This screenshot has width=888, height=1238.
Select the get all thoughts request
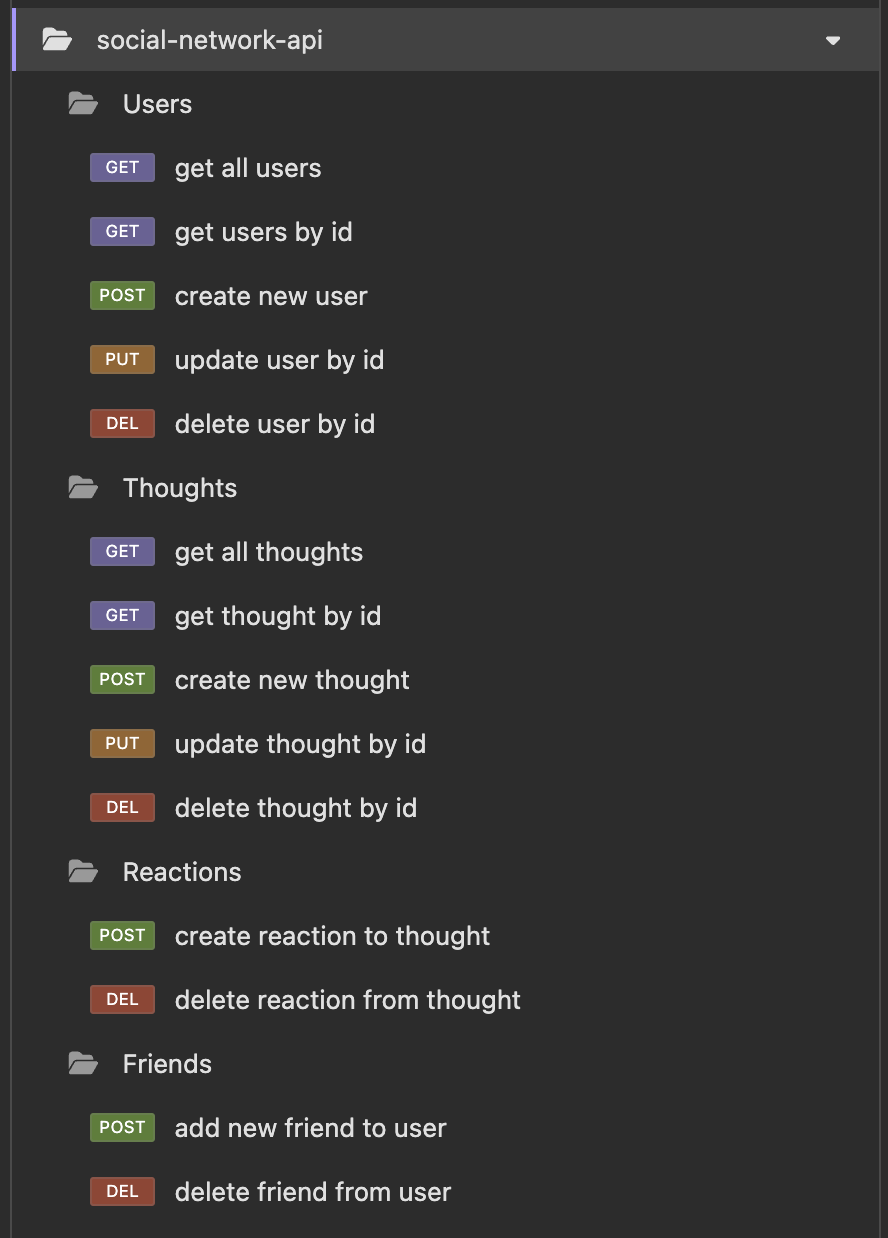point(269,552)
